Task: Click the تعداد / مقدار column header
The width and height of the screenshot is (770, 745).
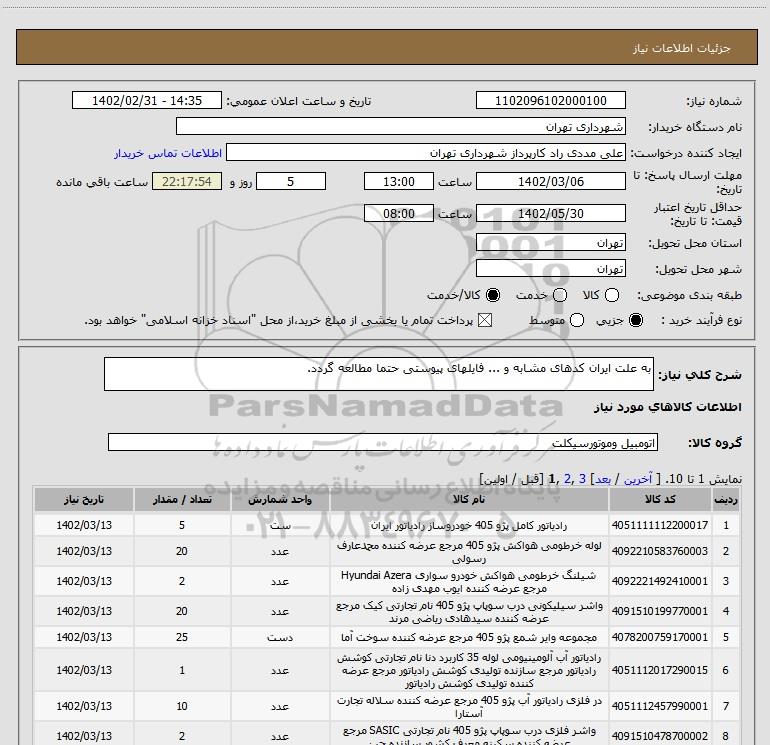Action: pyautogui.click(x=182, y=499)
